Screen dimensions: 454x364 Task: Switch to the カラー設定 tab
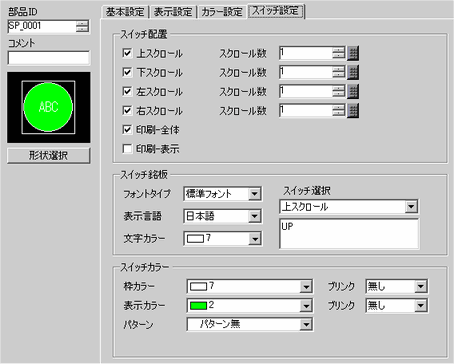(222, 12)
